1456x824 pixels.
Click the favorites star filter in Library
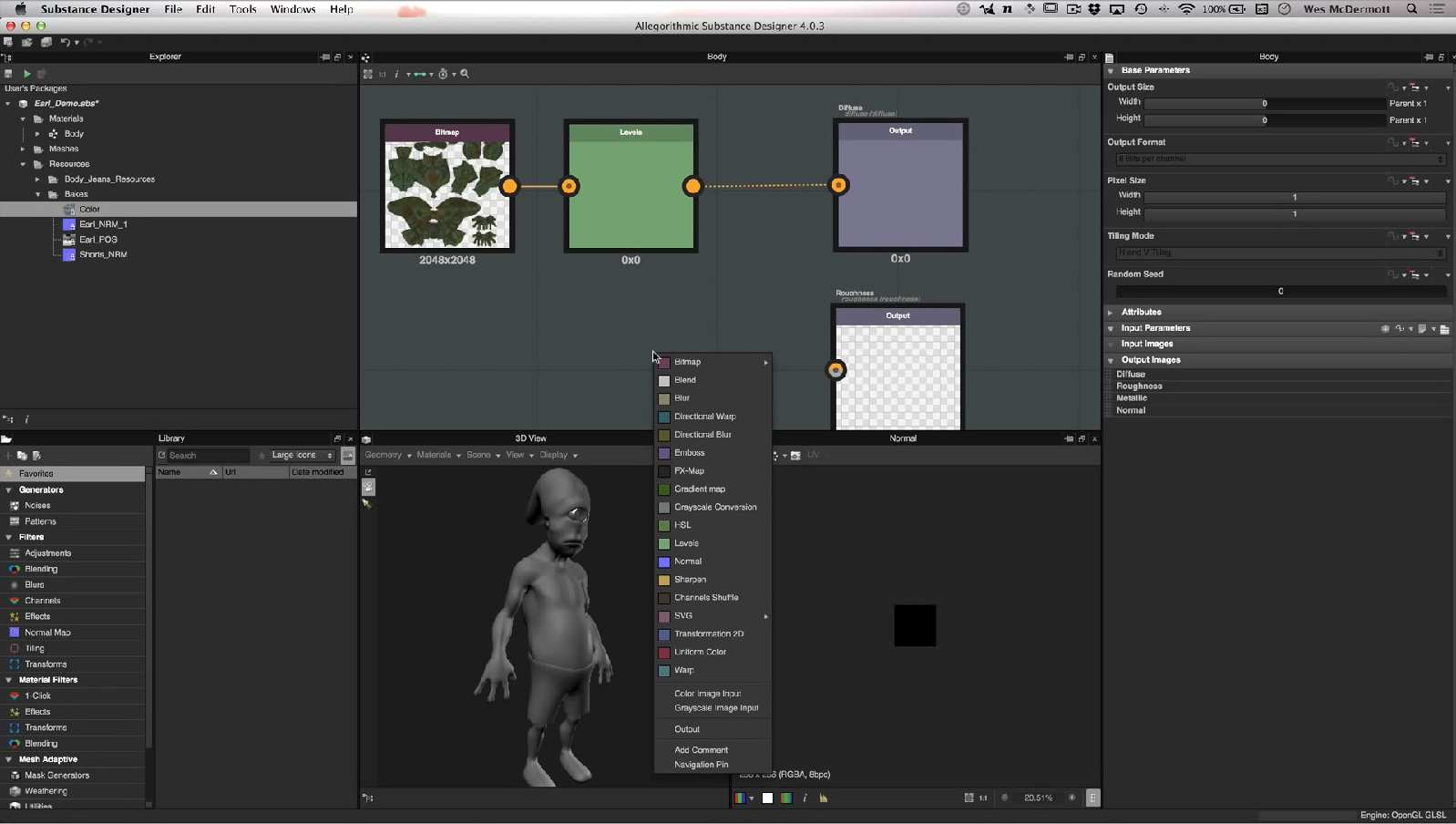coord(261,455)
